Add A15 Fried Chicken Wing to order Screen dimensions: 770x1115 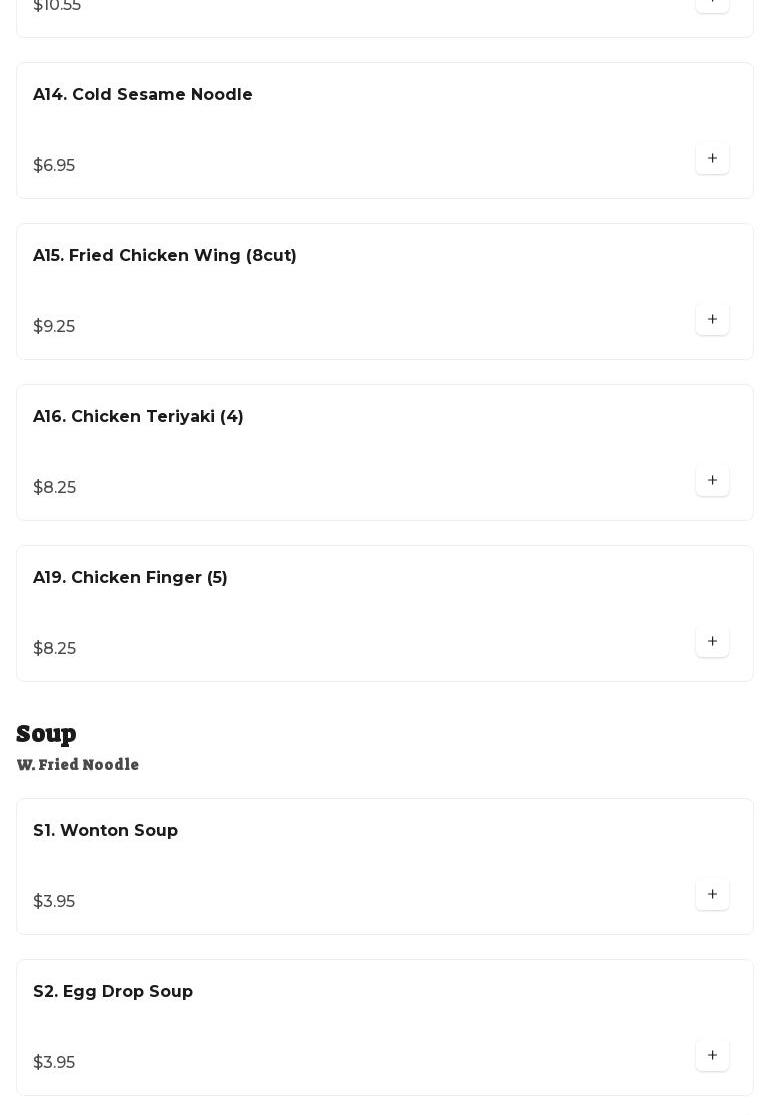click(x=712, y=319)
